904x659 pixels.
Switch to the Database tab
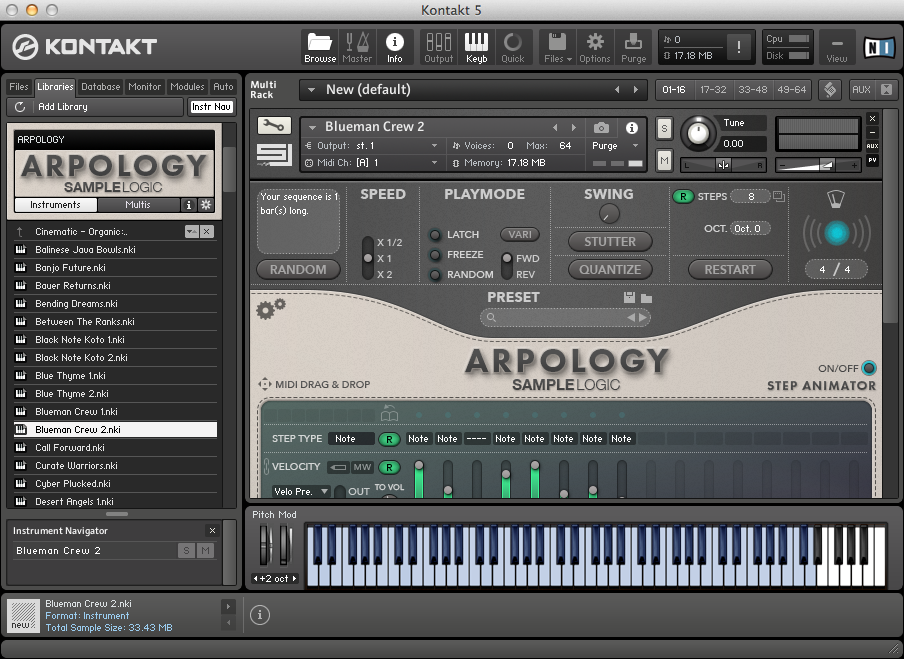[100, 86]
